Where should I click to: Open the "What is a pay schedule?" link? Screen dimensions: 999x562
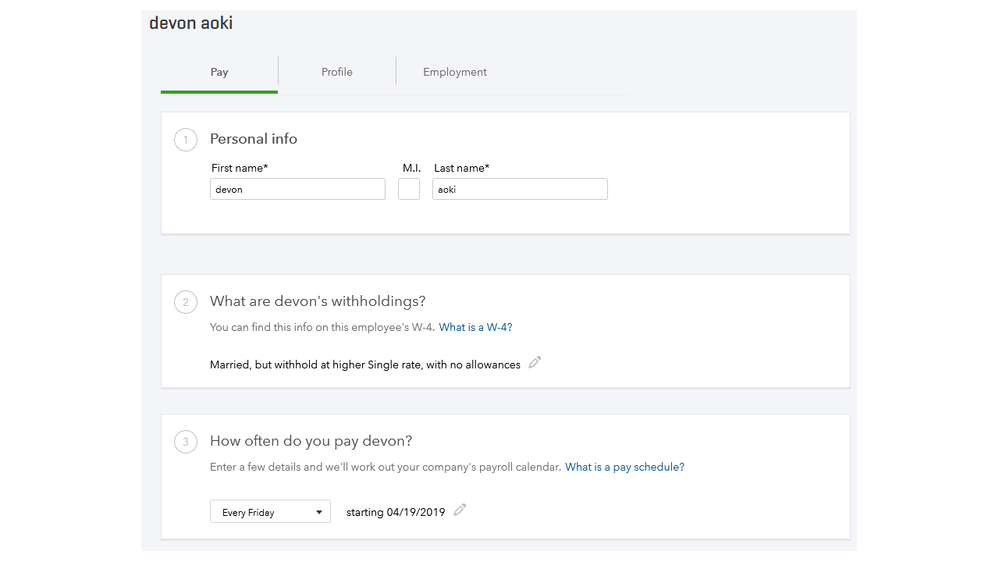point(624,467)
